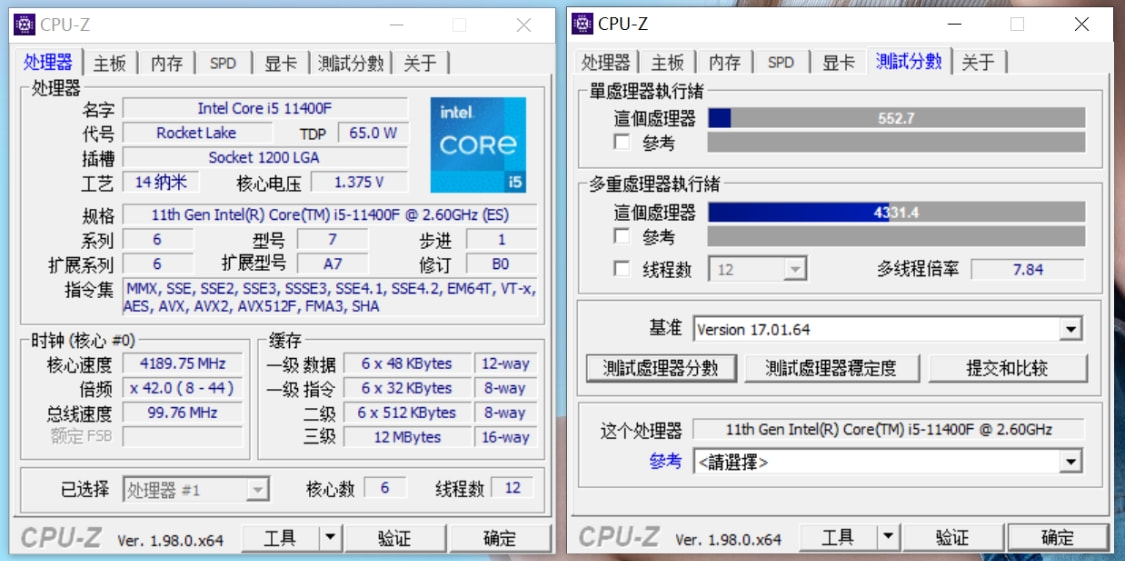Click the 规格 specification field
This screenshot has width=1125, height=561.
(330, 214)
